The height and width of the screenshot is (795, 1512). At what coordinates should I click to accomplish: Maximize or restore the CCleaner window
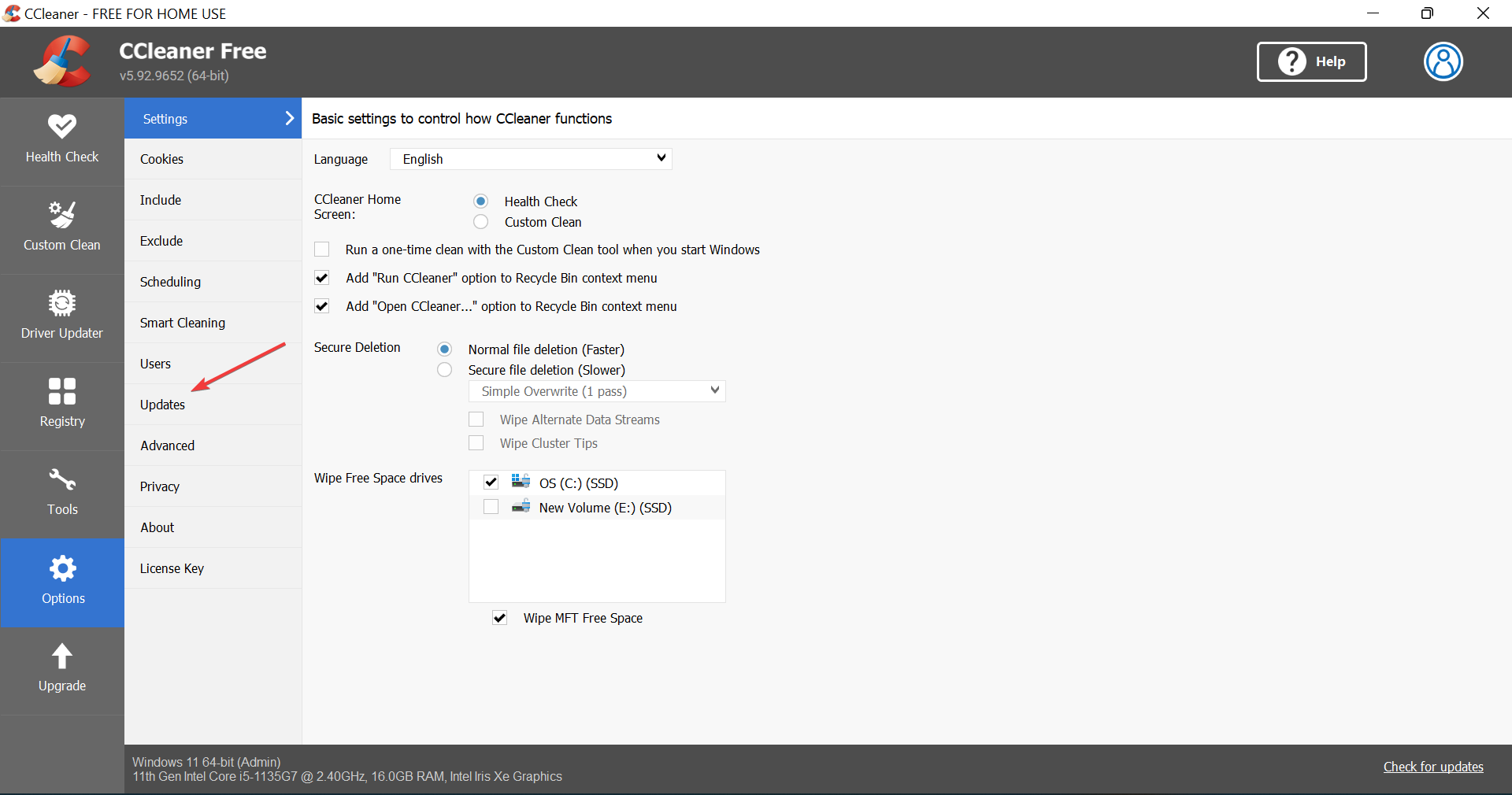pos(1427,13)
